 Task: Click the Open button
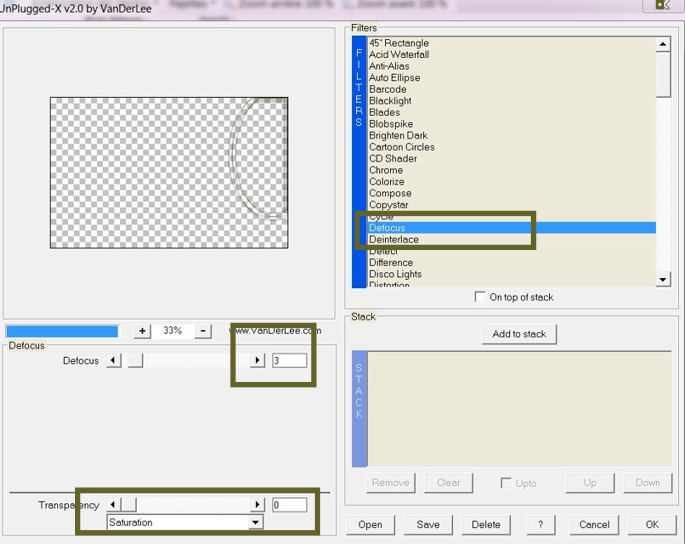[370, 525]
